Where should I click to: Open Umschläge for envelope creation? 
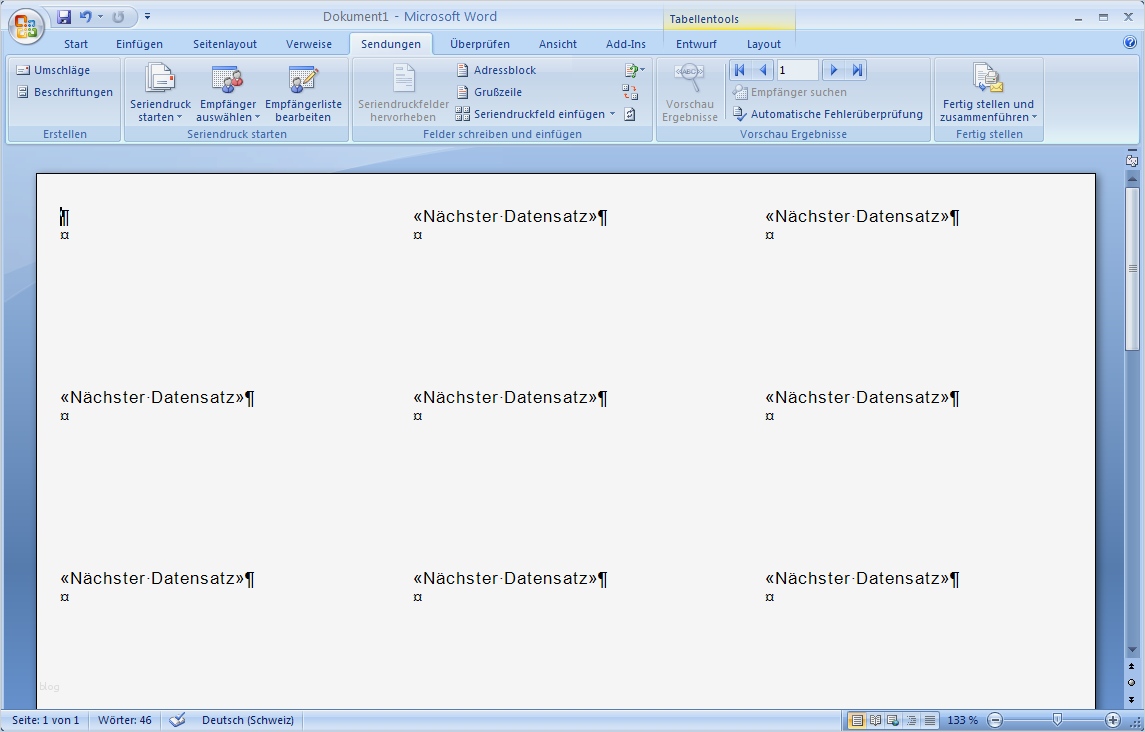coord(57,70)
